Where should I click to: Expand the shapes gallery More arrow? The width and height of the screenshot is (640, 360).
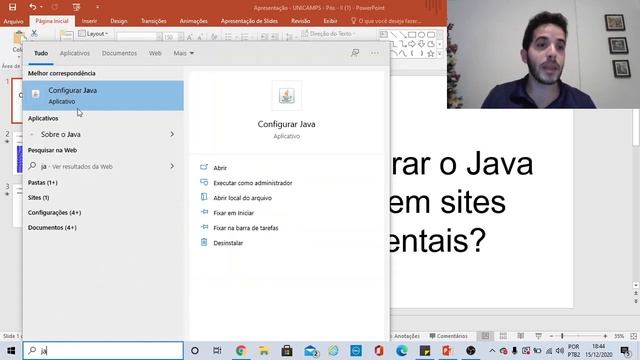click(x=440, y=53)
